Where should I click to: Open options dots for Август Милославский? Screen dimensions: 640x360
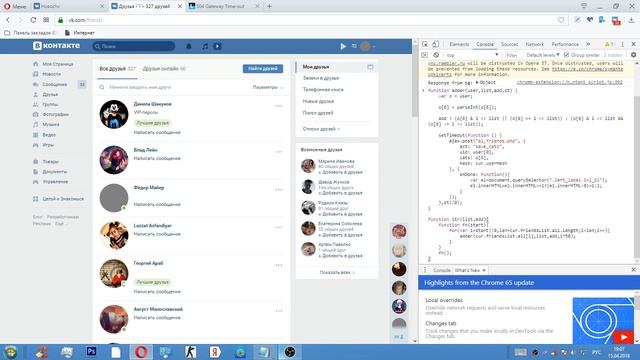point(279,311)
